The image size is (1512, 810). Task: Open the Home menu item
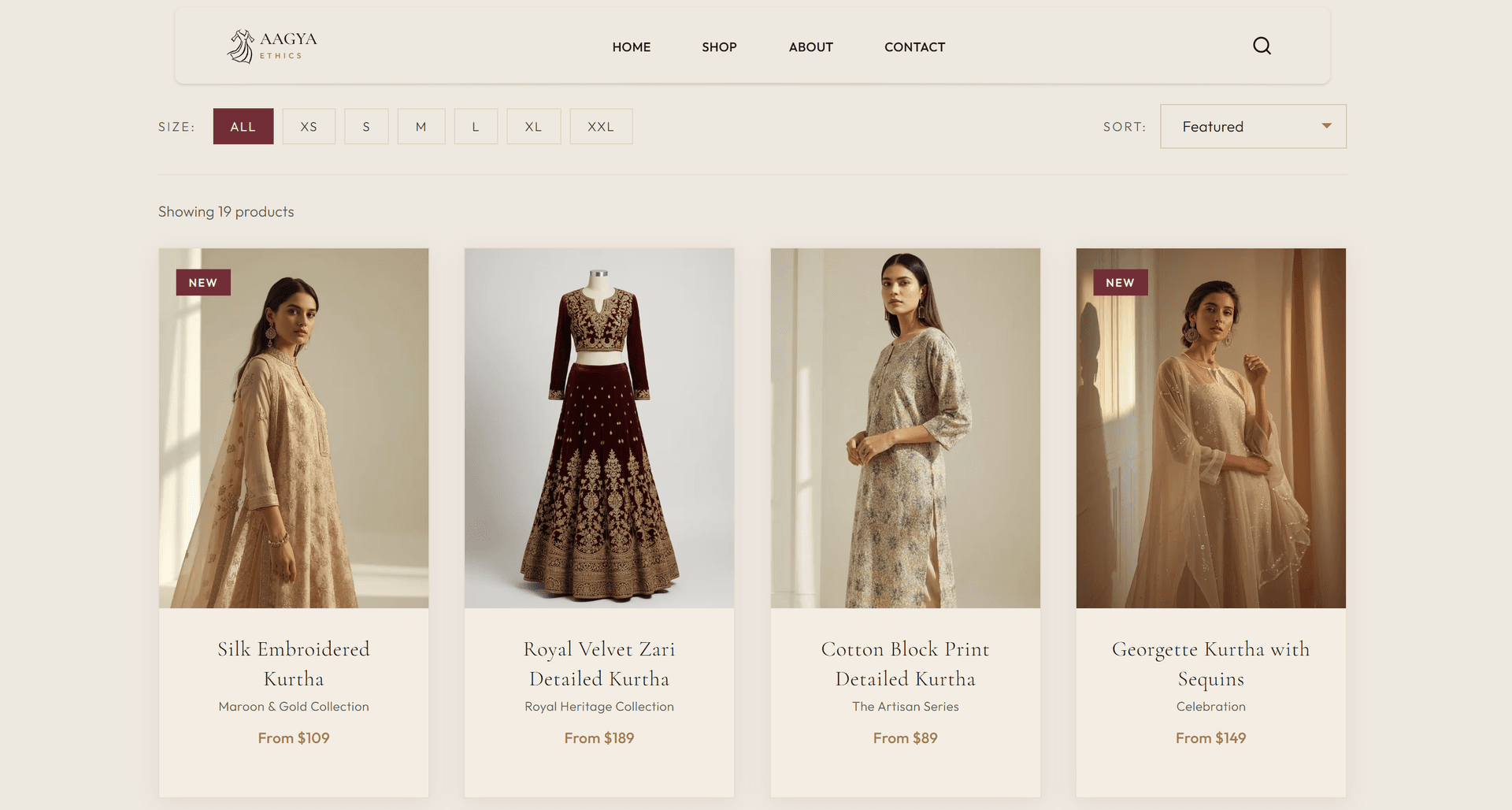632,47
